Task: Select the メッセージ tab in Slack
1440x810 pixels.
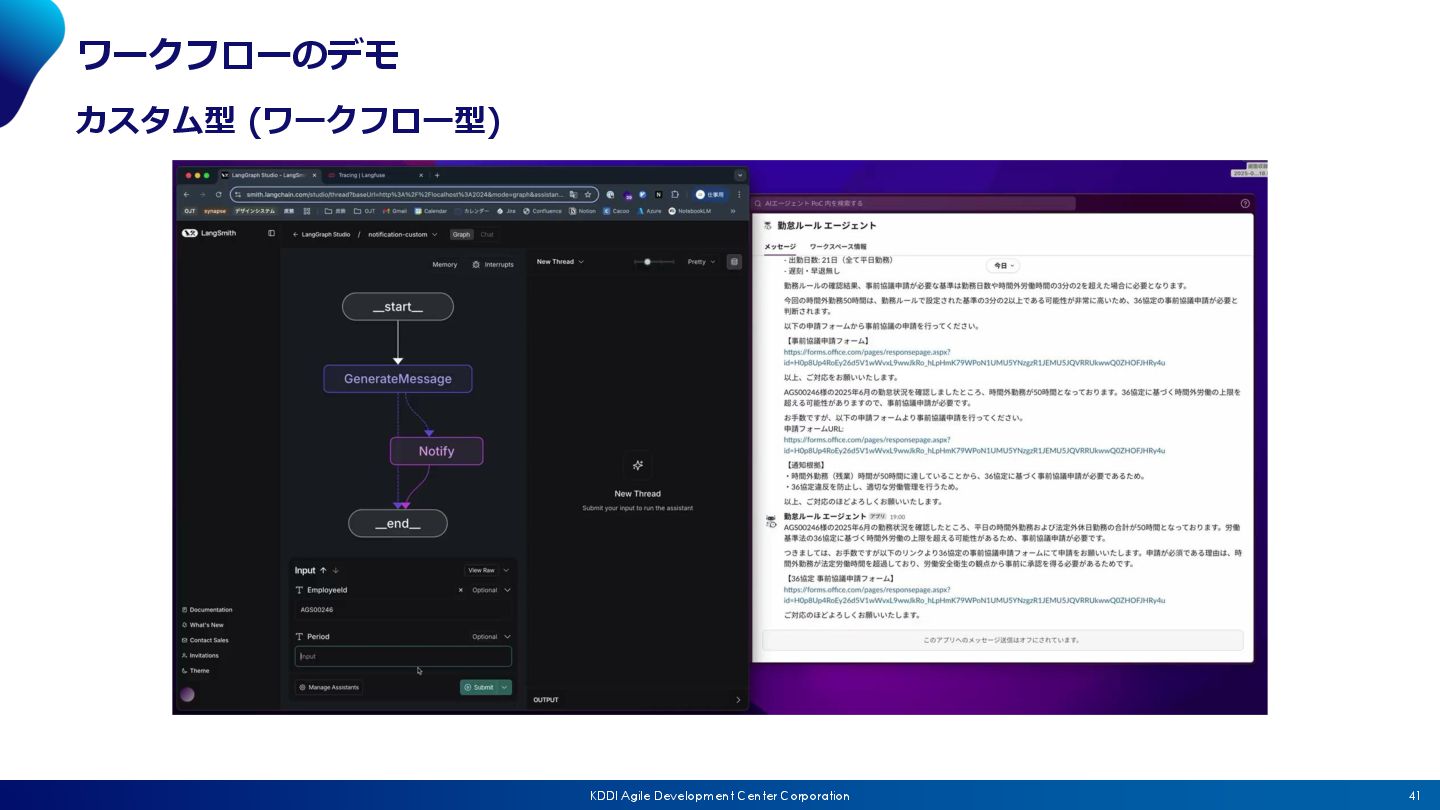Action: point(780,246)
